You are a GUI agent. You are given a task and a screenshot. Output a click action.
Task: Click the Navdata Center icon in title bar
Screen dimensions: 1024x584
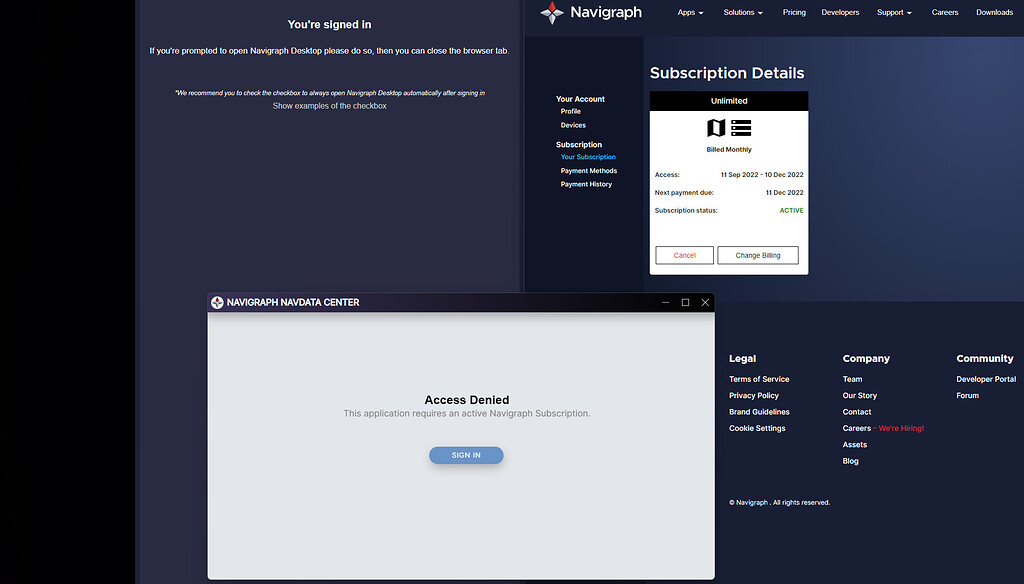click(x=216, y=301)
